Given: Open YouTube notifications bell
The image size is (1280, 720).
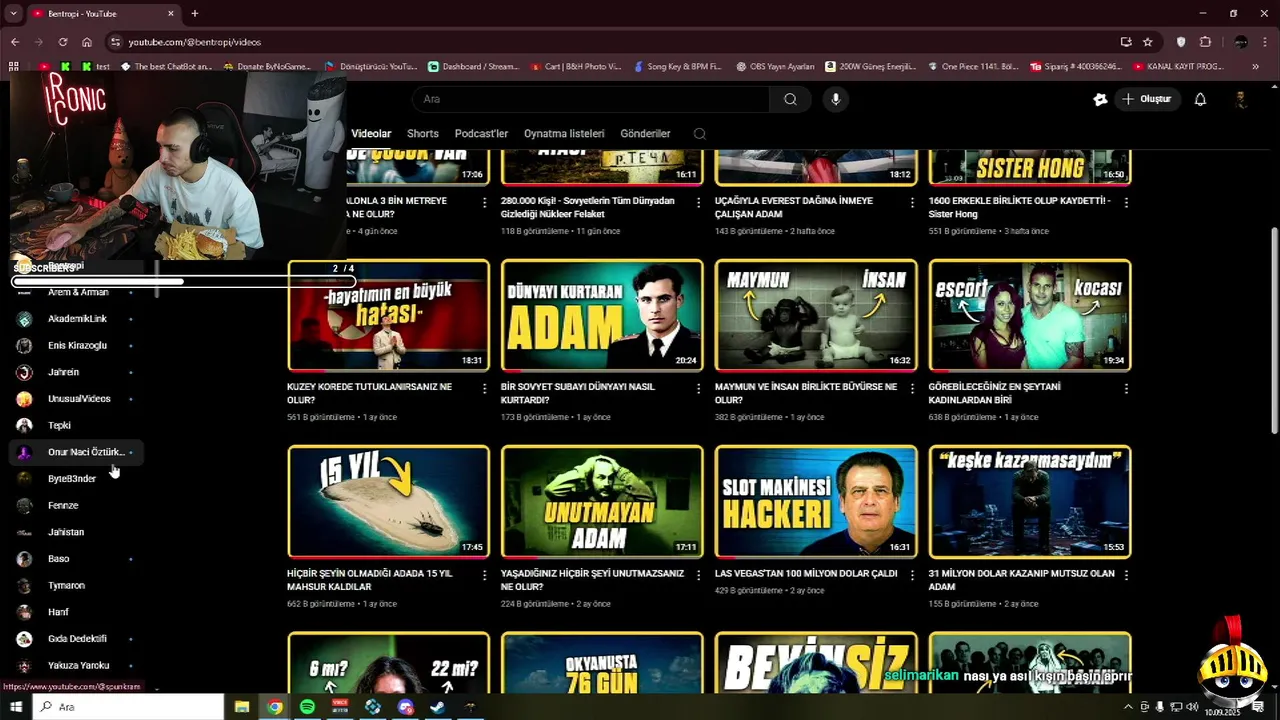Looking at the screenshot, I should (x=1200, y=99).
